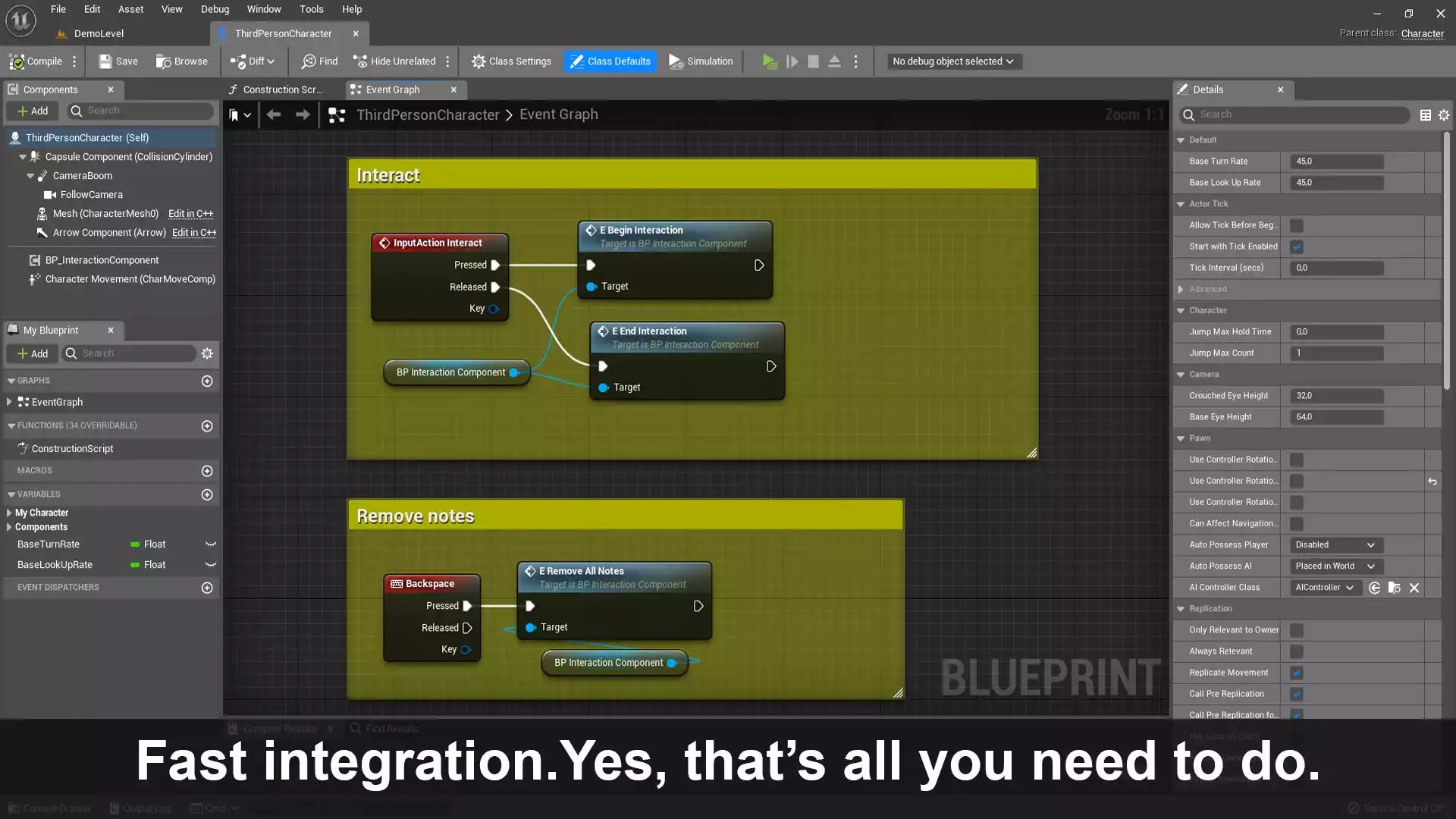Open the Asset menu
Screen dimensions: 1456x819
pos(130,9)
